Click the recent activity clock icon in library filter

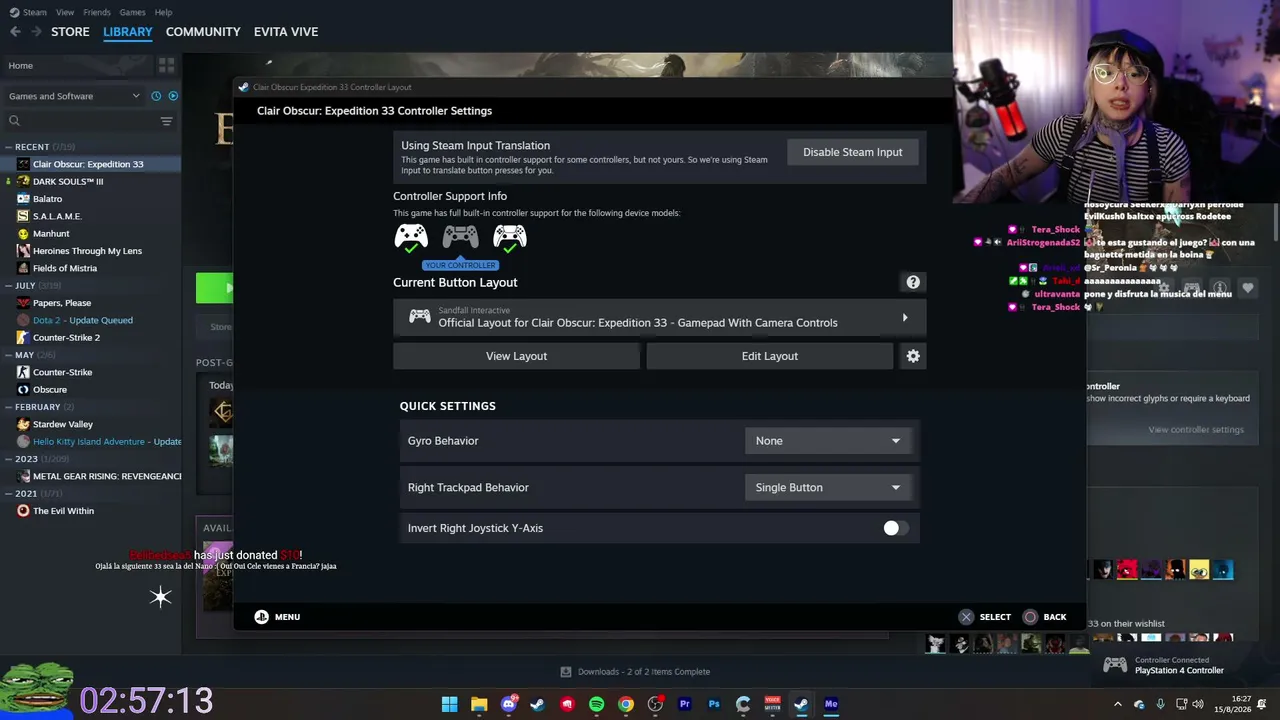coord(156,96)
